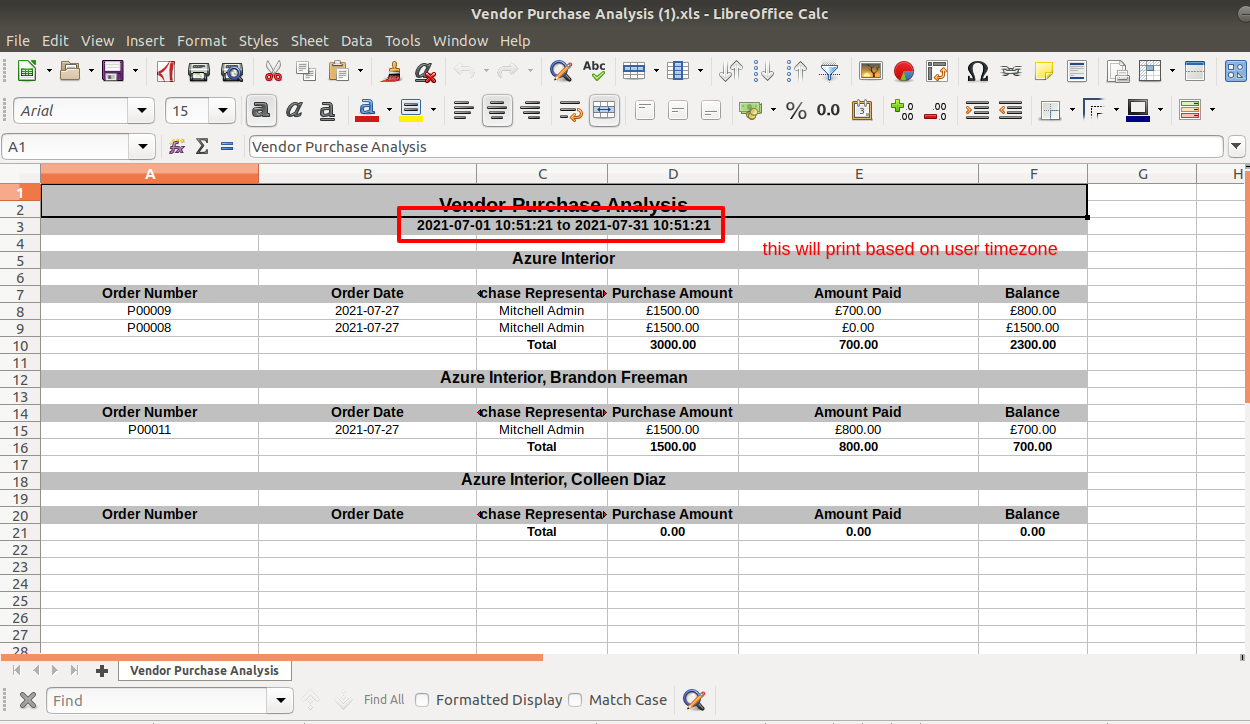Toggle Print Preview

232,71
